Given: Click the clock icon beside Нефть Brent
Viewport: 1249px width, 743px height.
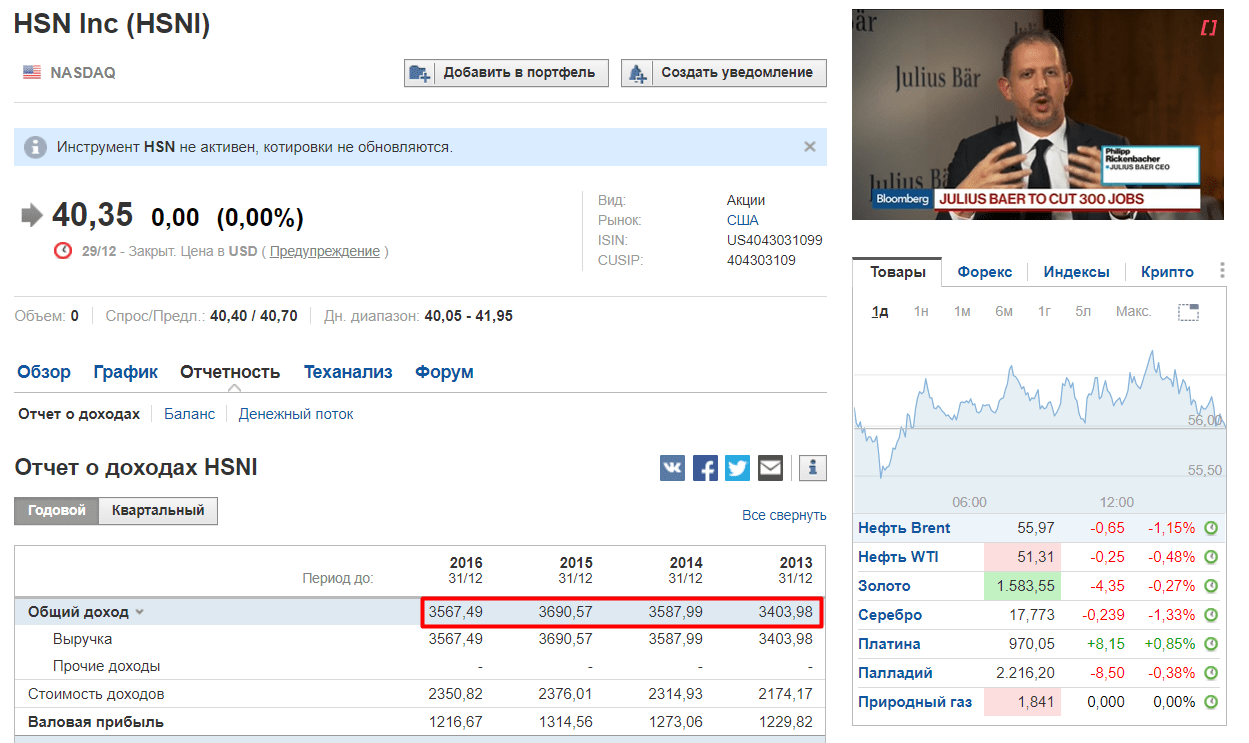Looking at the screenshot, I should pos(1210,528).
